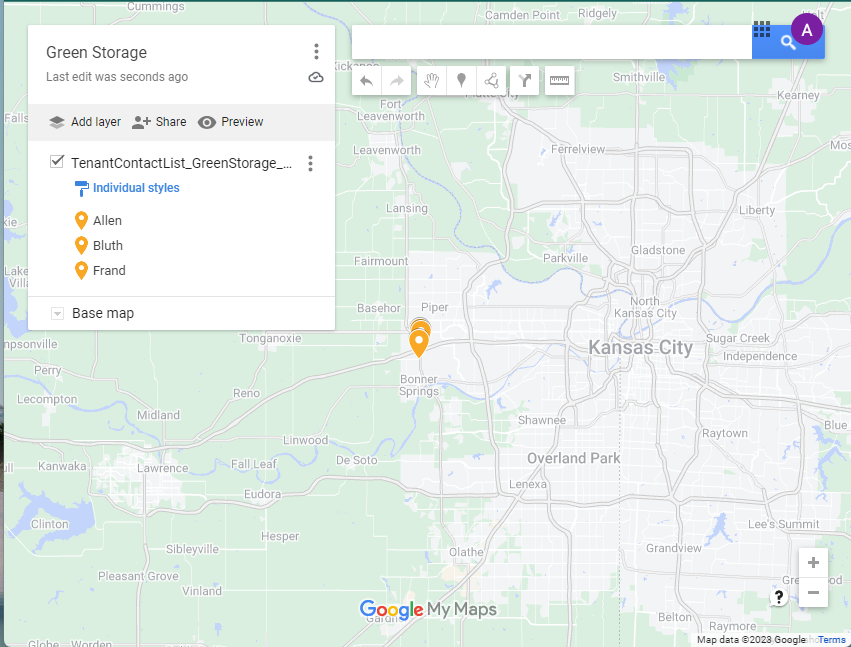Click the orange marker on the map
Viewport: 851px width, 647px height.
pyautogui.click(x=418, y=343)
